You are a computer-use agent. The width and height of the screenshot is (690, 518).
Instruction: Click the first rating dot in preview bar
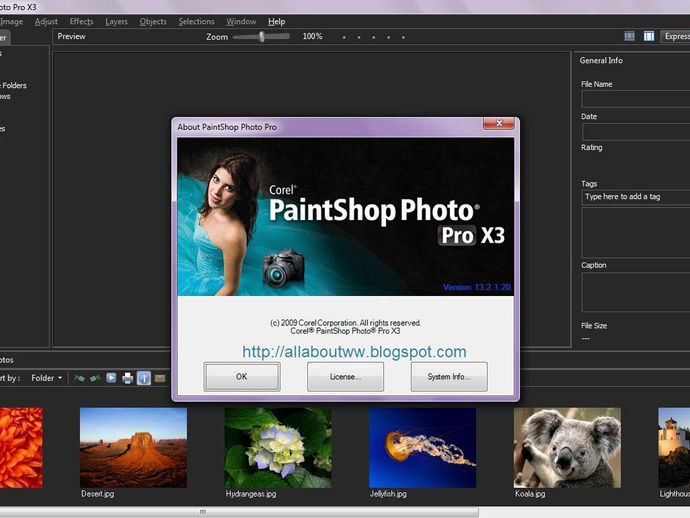[344, 37]
